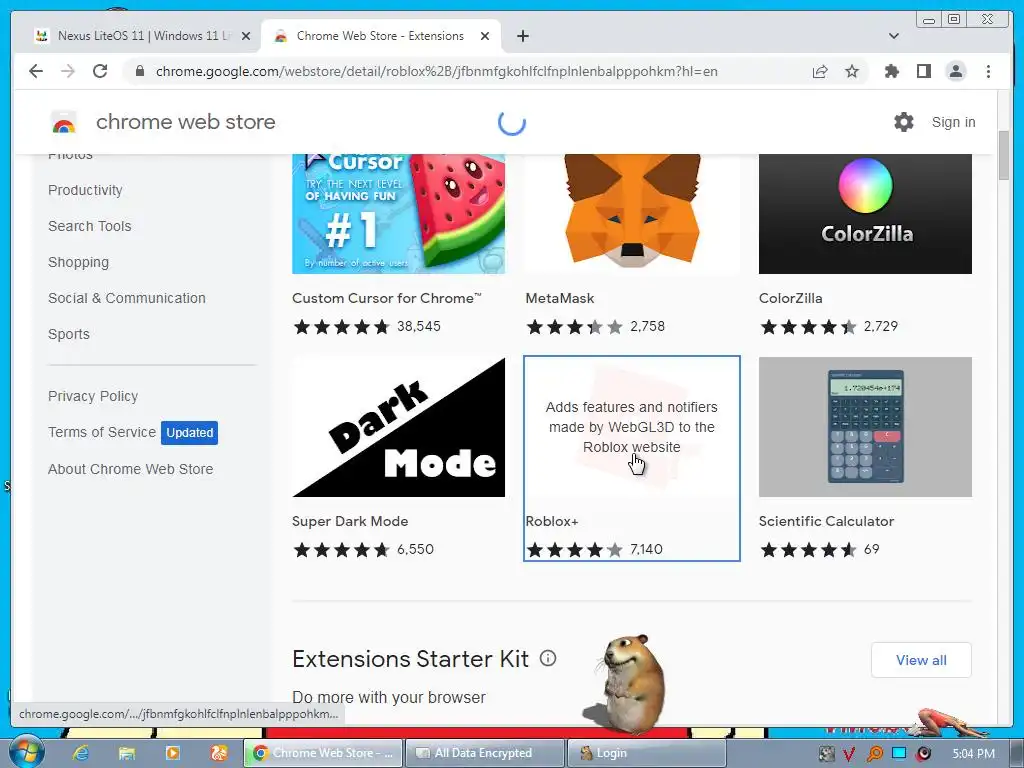
Task: Open the Shopping category
Action: [x=78, y=263]
